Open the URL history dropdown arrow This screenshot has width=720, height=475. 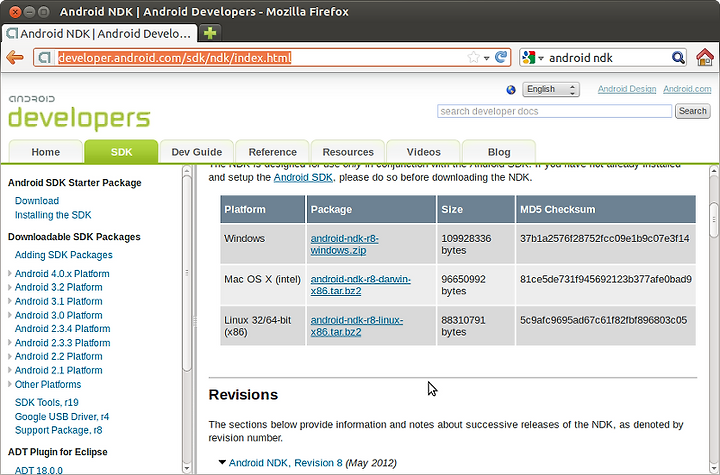(x=486, y=58)
